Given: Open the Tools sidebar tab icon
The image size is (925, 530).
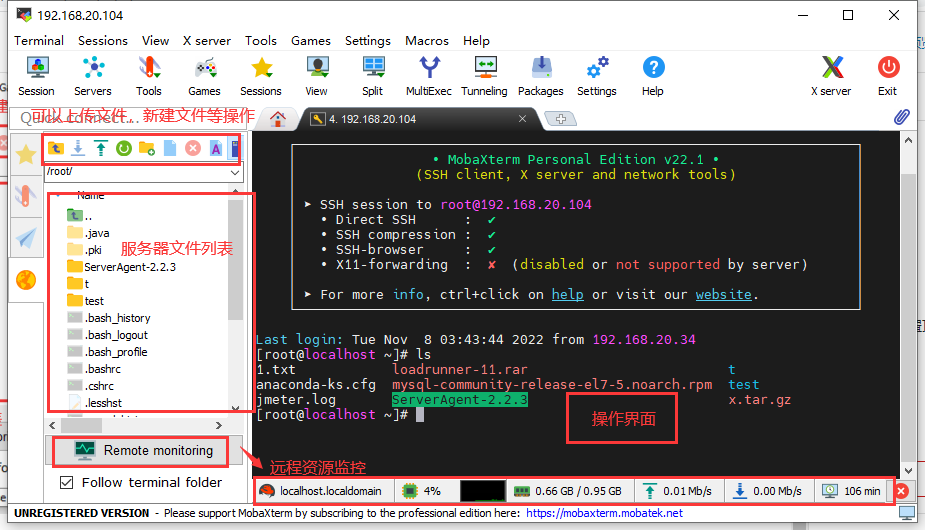Looking at the screenshot, I should click(26, 196).
